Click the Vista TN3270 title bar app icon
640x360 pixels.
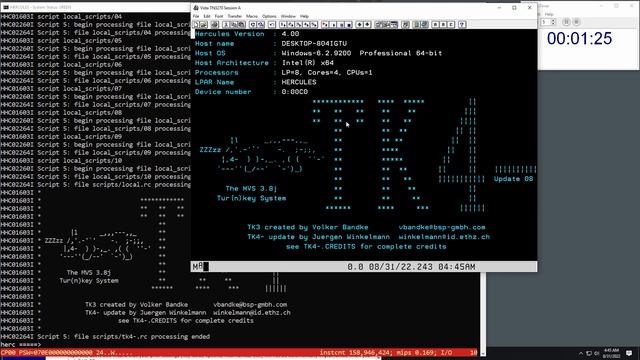196,8
